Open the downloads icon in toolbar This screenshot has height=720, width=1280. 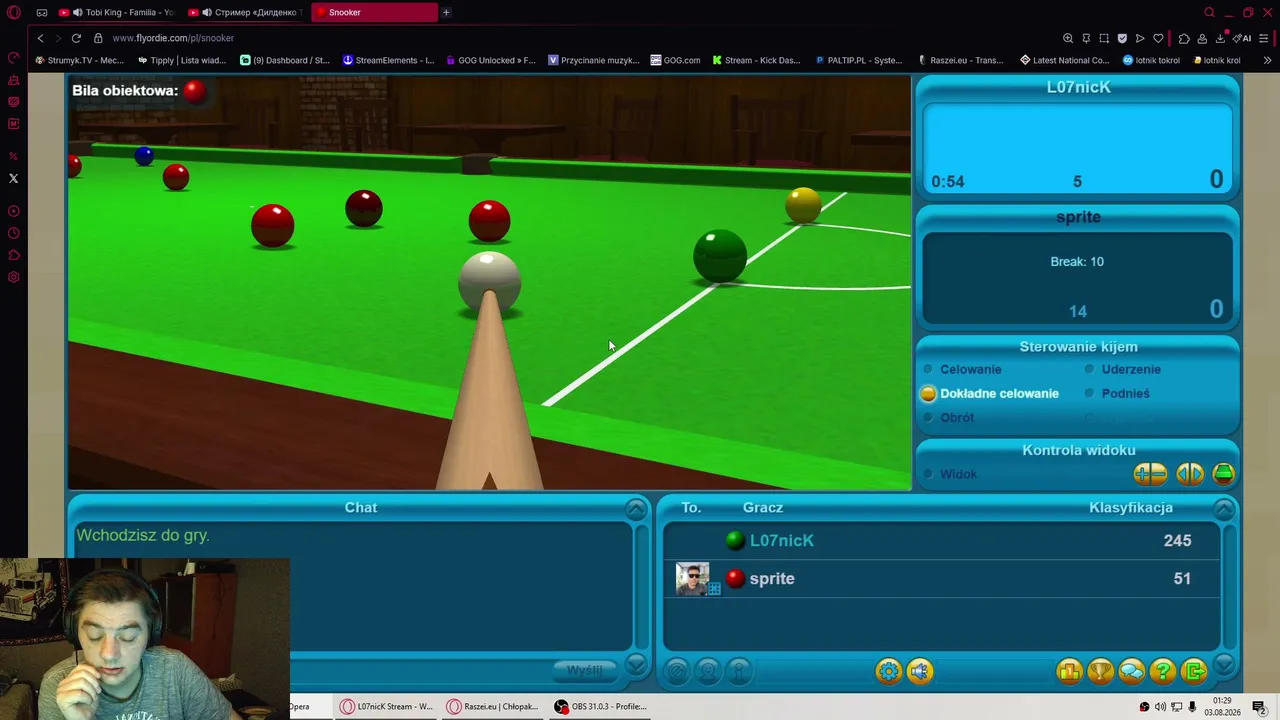coord(1220,38)
